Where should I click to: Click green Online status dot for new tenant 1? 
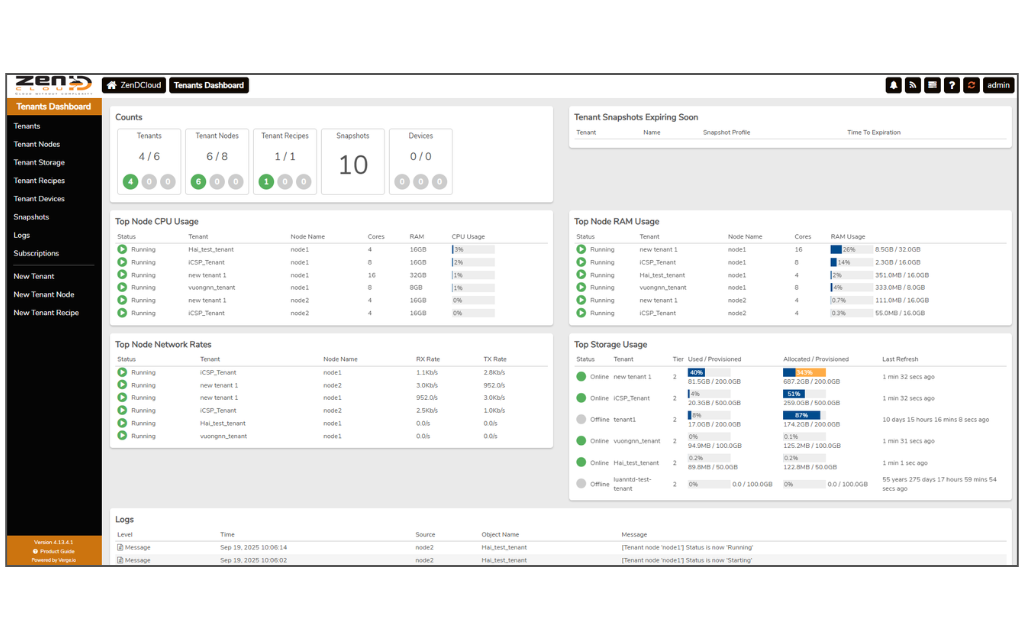[580, 377]
